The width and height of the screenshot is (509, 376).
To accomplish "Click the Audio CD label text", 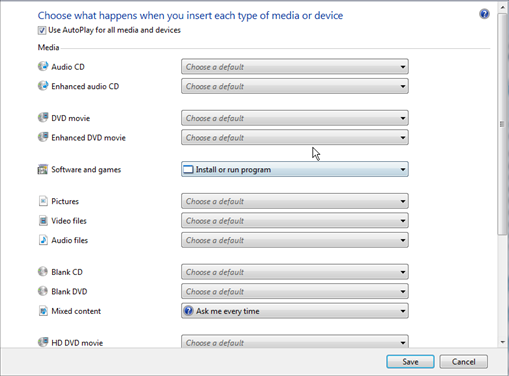I will 68,67.
